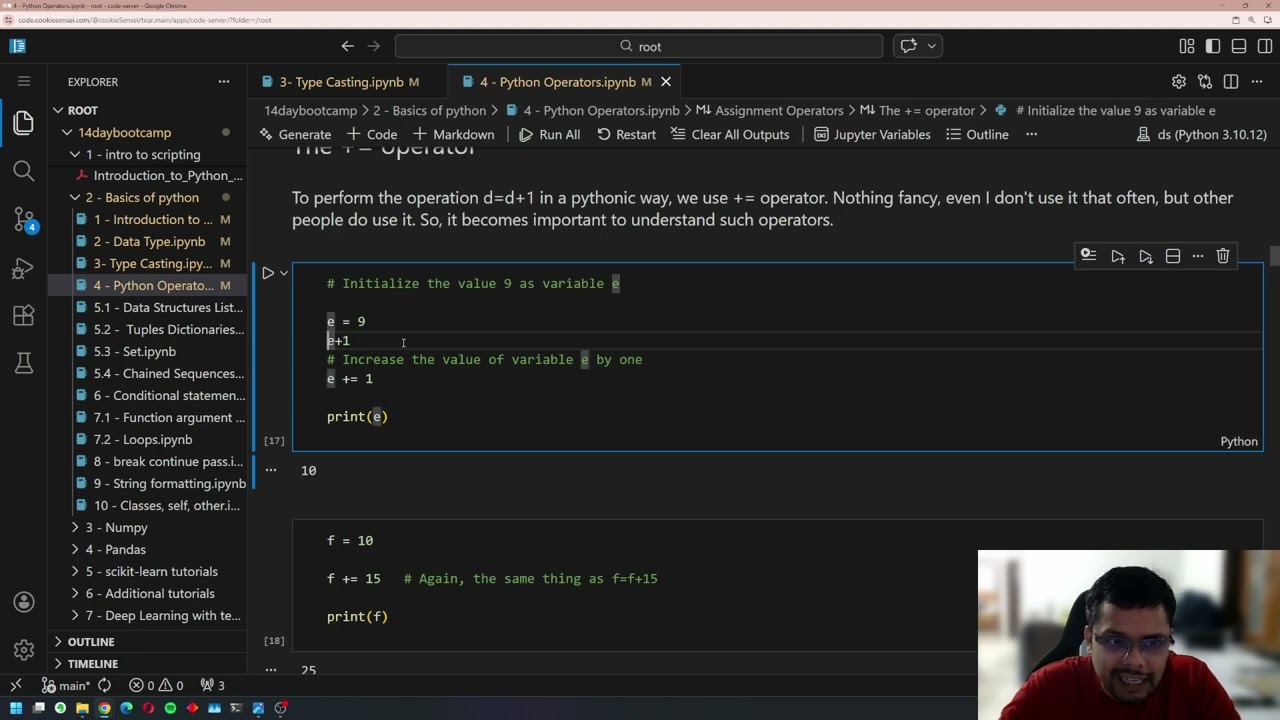This screenshot has height=720, width=1280.
Task: Open the Search view in activity bar
Action: (24, 171)
